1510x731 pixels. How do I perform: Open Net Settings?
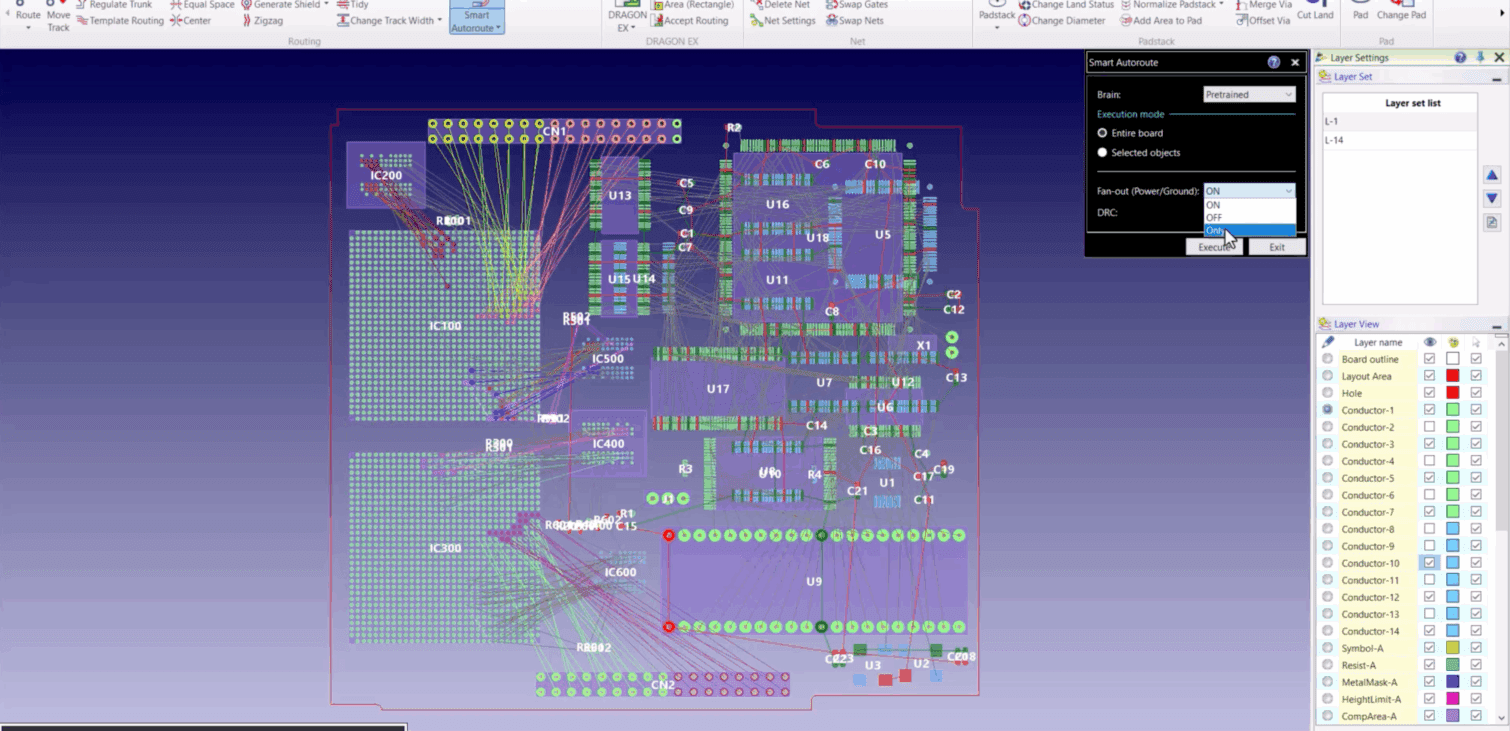pos(782,20)
